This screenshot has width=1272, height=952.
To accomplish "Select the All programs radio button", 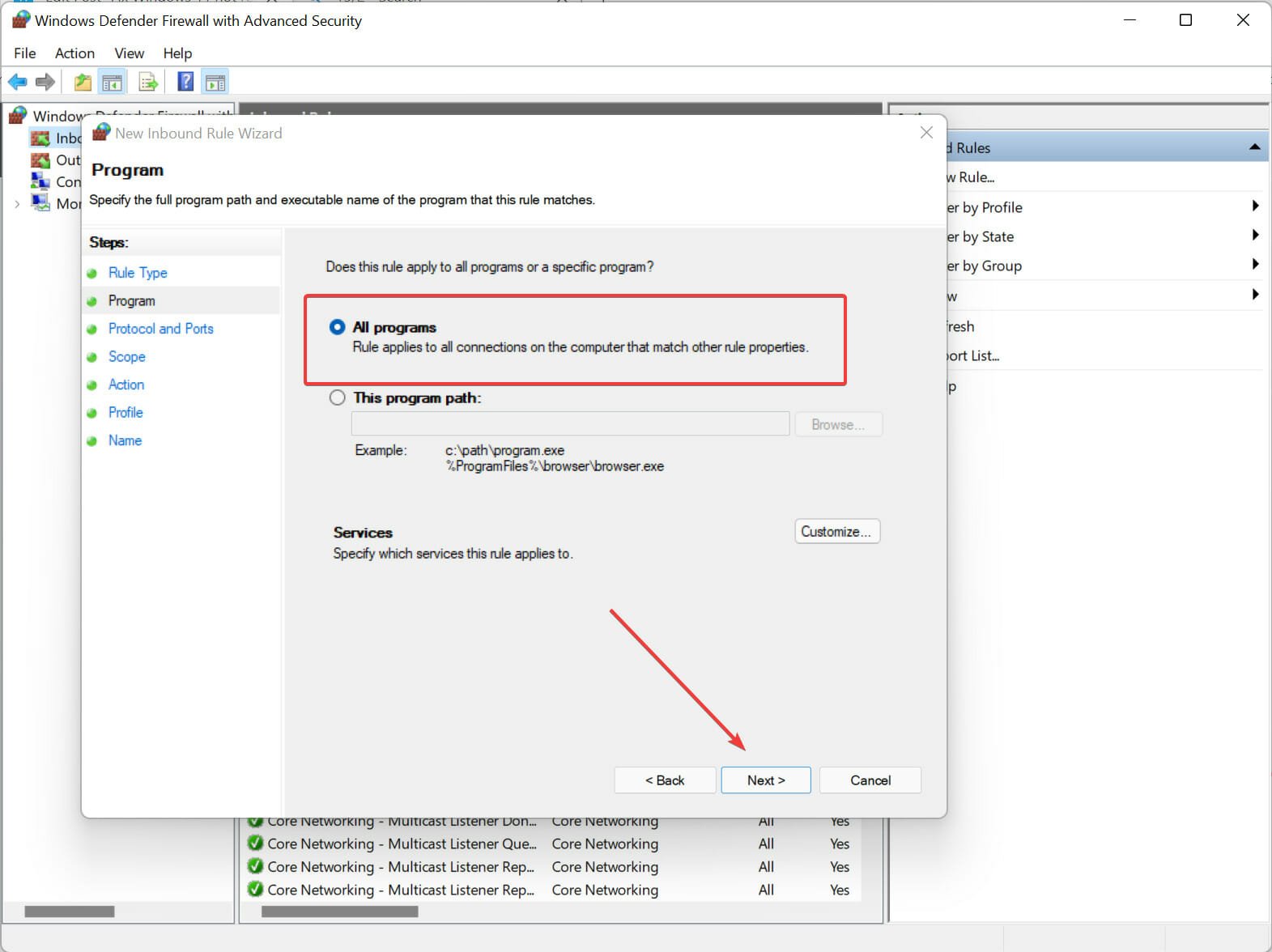I will [x=338, y=327].
